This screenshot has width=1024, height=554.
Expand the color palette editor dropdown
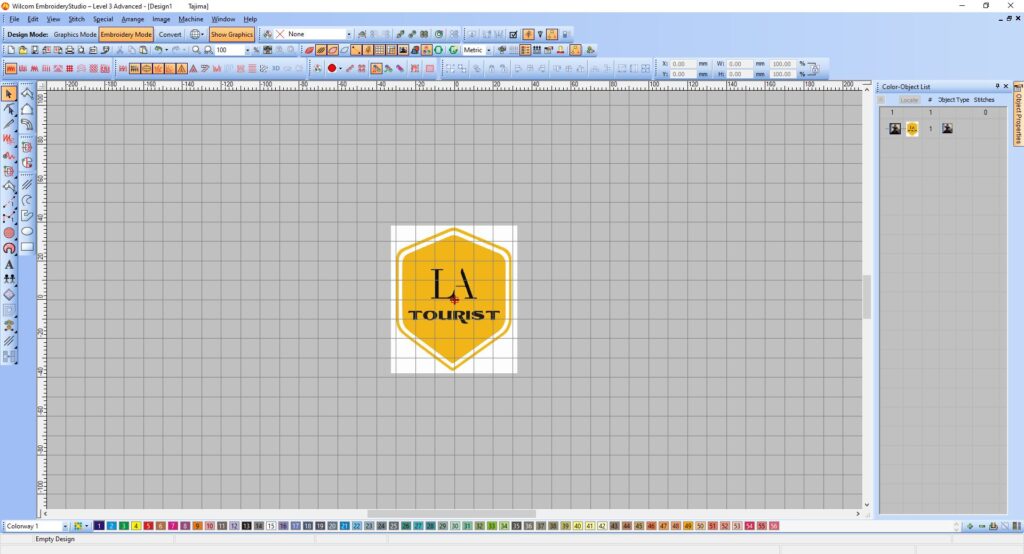86,526
